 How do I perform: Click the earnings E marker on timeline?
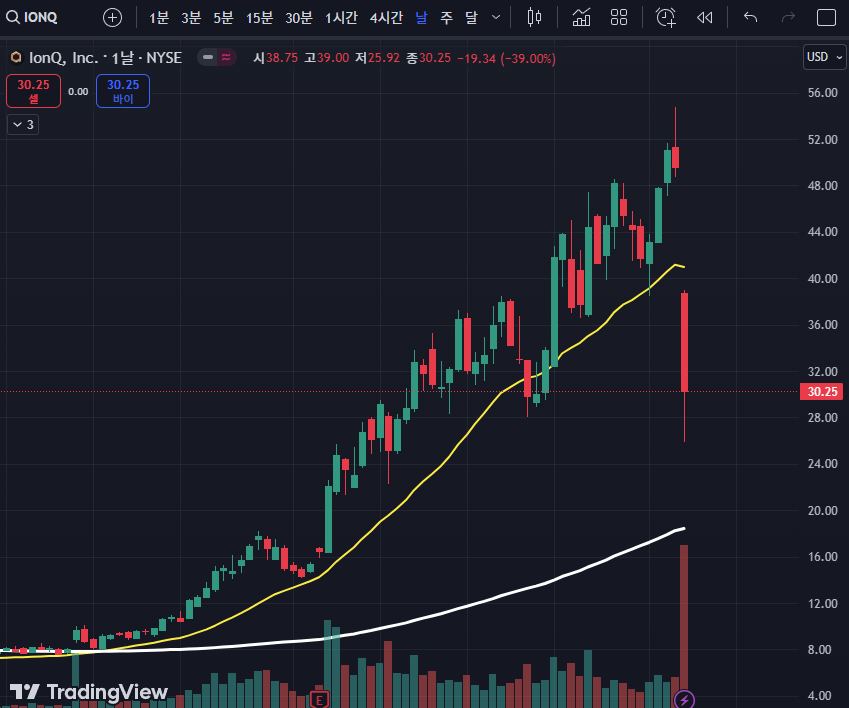319,700
